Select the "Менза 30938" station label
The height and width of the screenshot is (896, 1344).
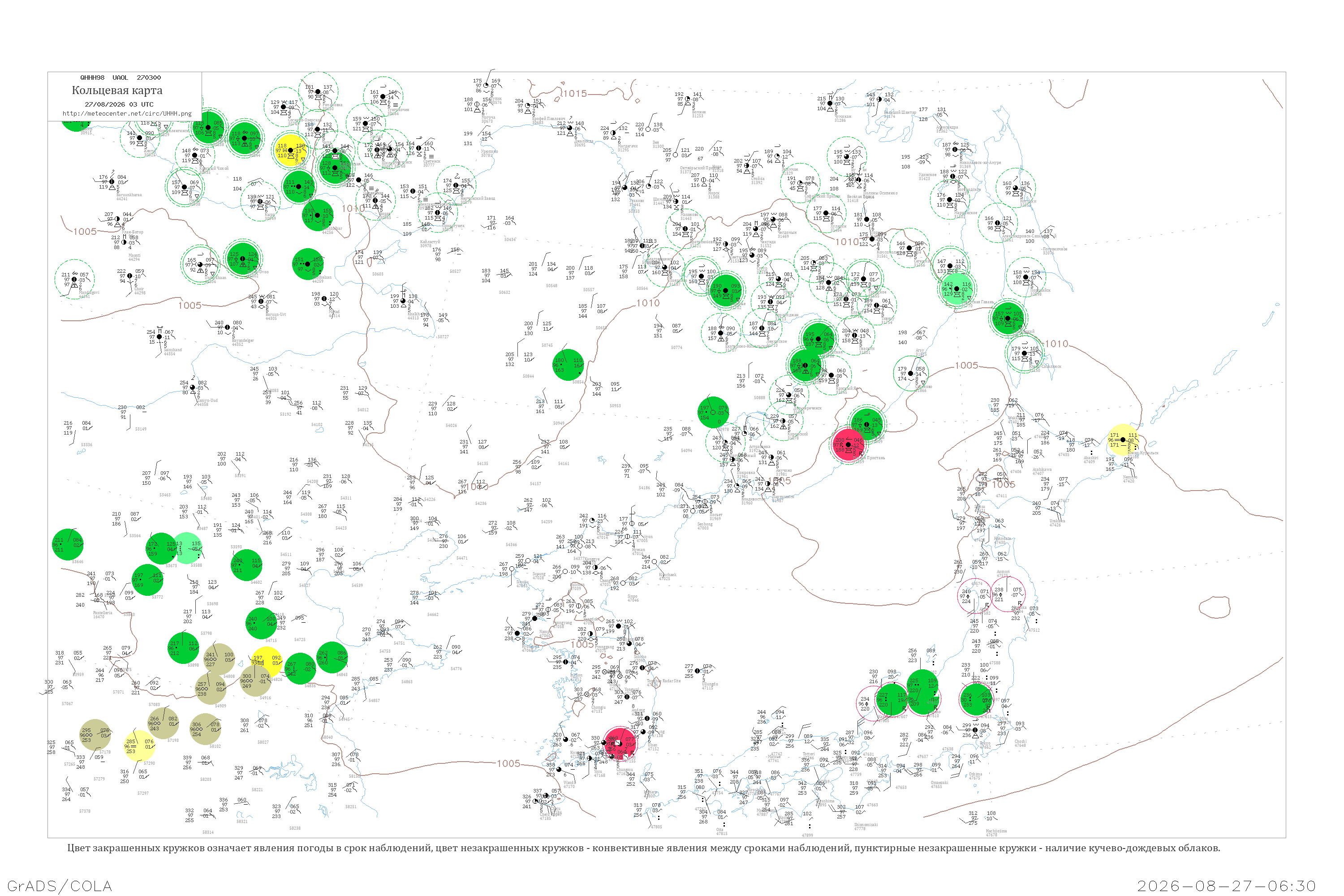[194, 202]
